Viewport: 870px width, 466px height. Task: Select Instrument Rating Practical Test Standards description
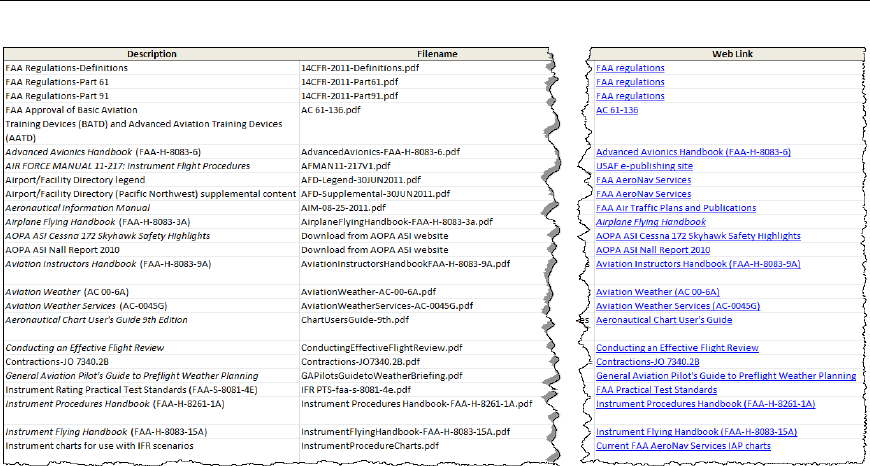(131, 389)
